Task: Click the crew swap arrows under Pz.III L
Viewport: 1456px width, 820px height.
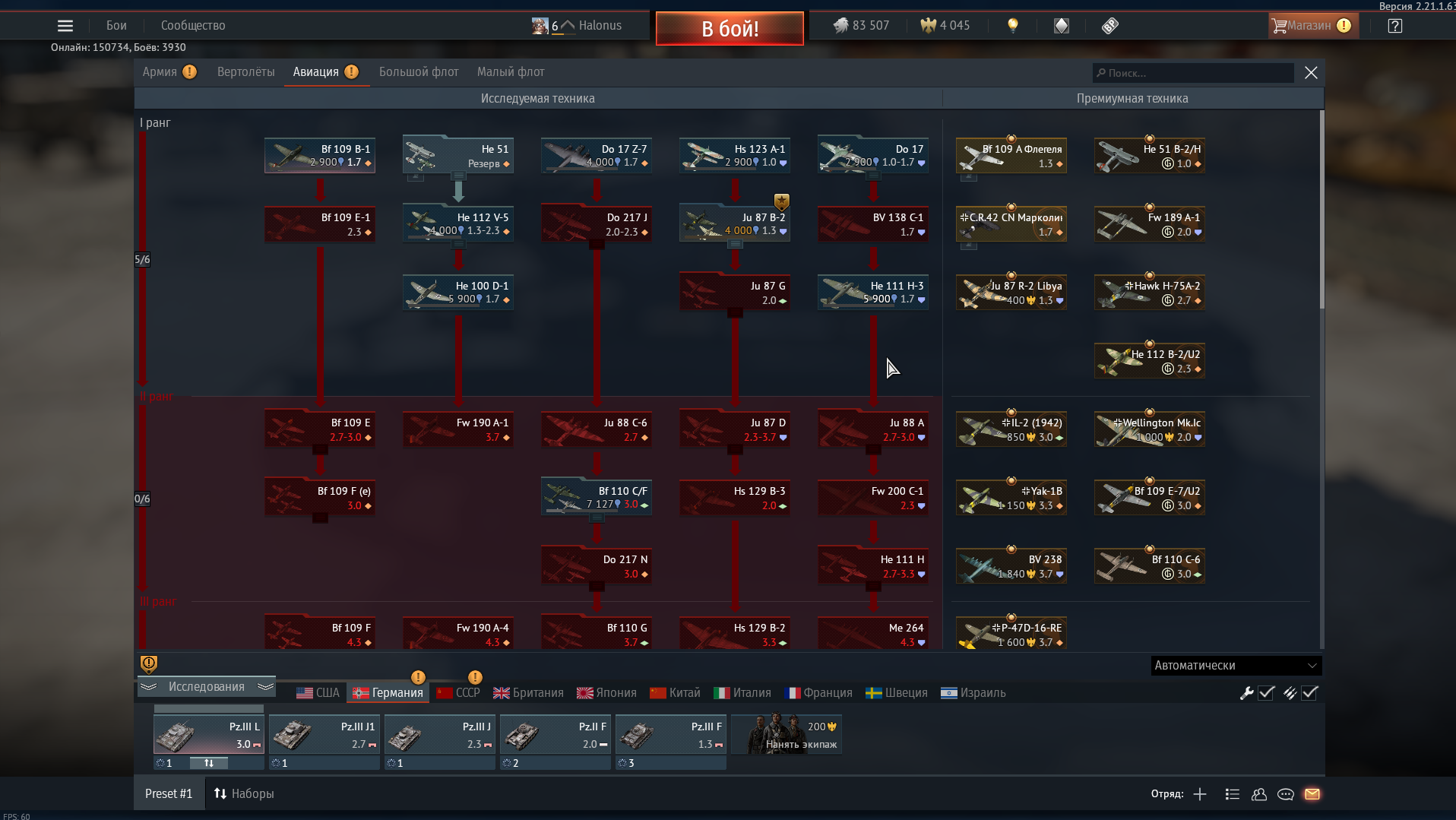Action: coord(208,763)
